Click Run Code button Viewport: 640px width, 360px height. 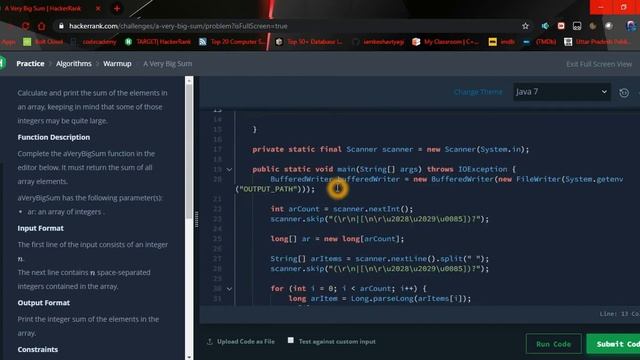[x=553, y=344]
